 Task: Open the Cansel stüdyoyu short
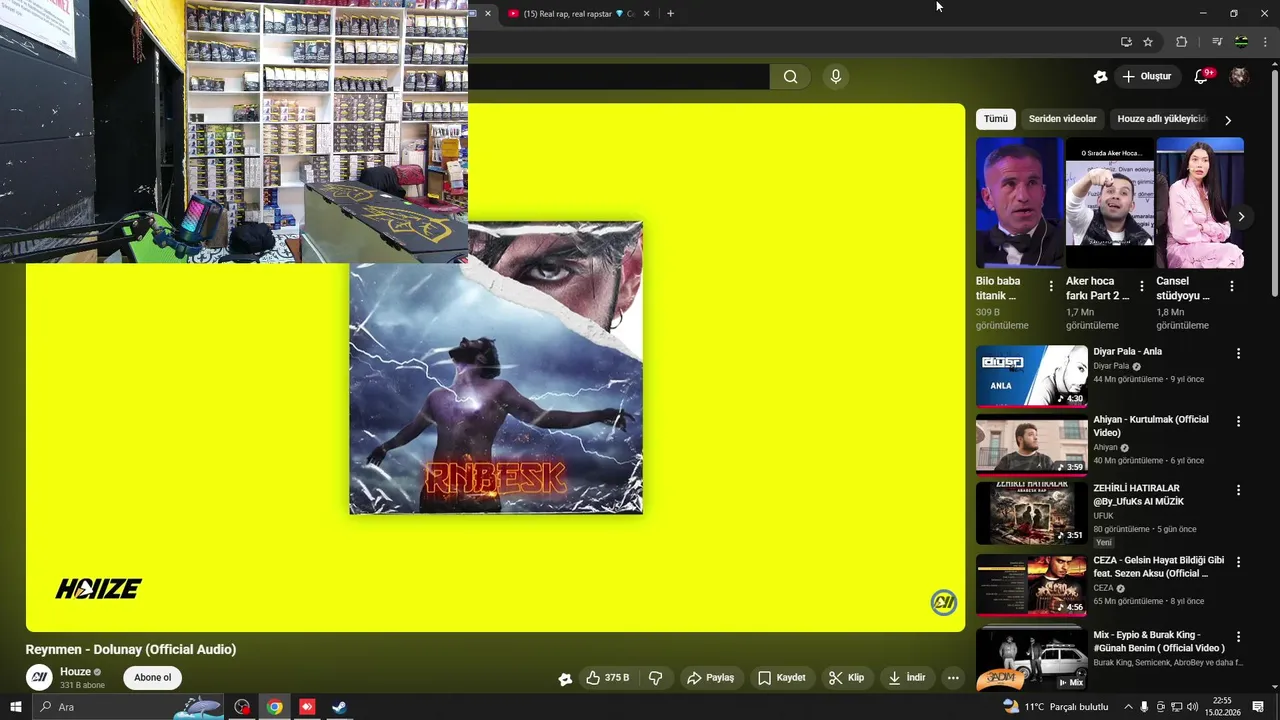point(1199,203)
